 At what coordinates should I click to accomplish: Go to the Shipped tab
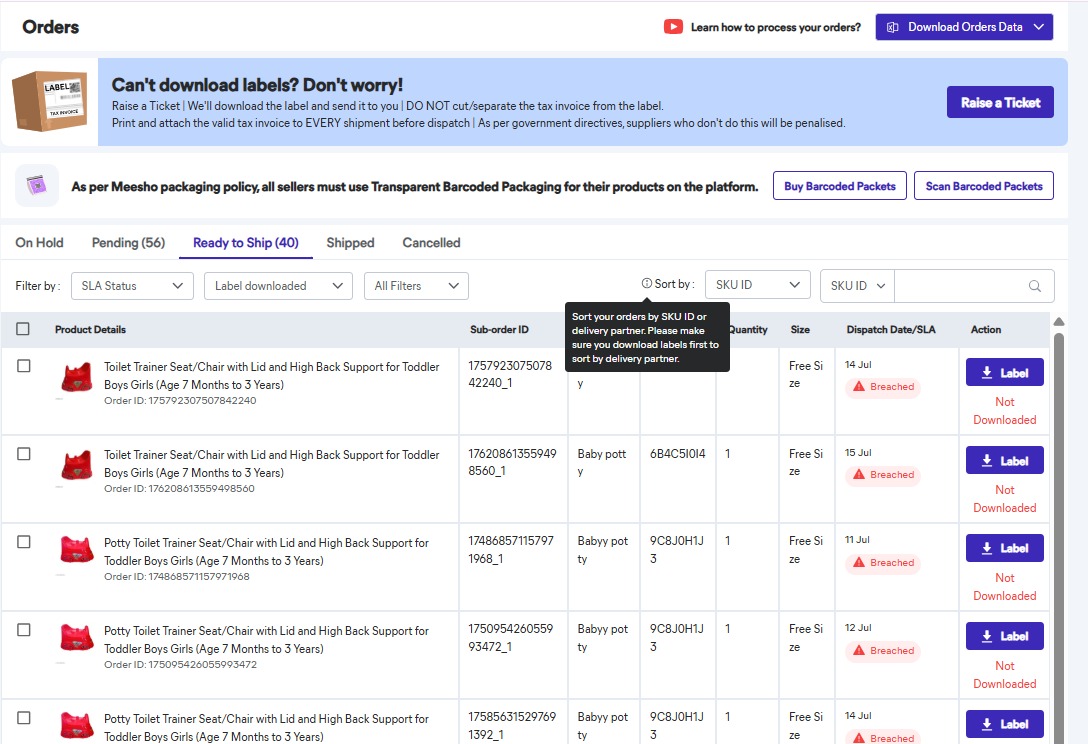[x=350, y=243]
